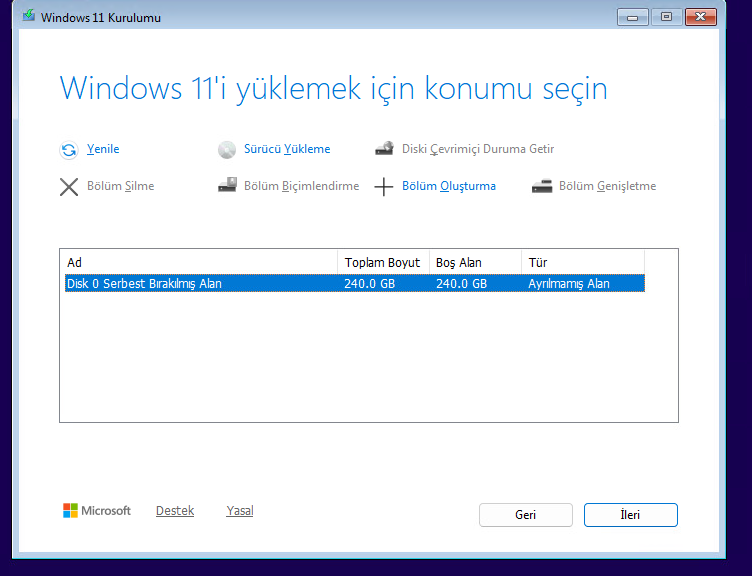Click the Bölüm Silme X icon
Screen dimensions: 752x576
(x=68, y=187)
